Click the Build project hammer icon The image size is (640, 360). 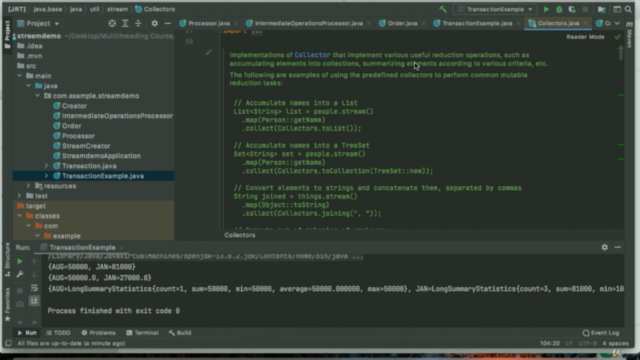[443, 9]
